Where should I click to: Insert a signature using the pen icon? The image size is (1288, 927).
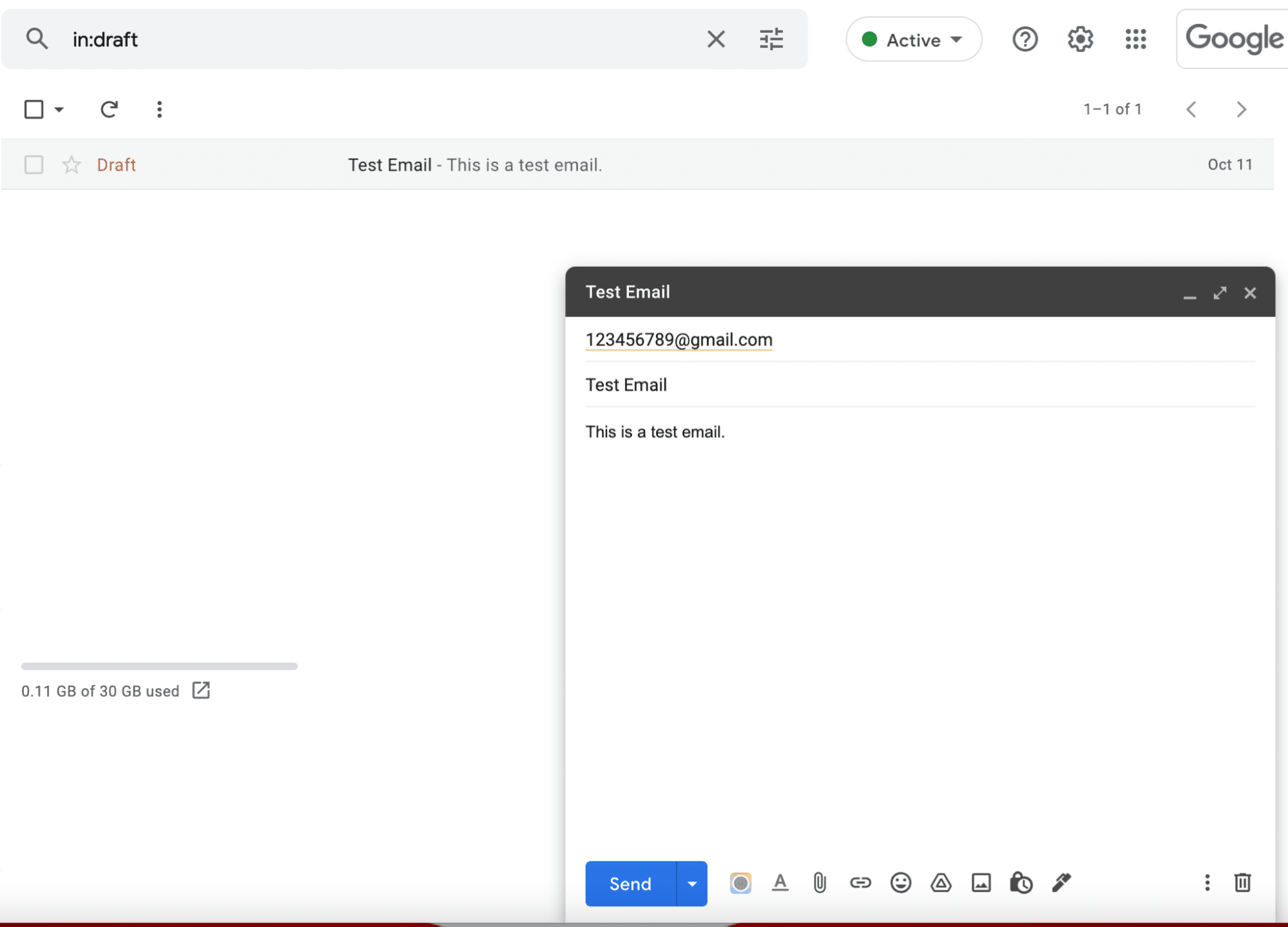[x=1061, y=883]
